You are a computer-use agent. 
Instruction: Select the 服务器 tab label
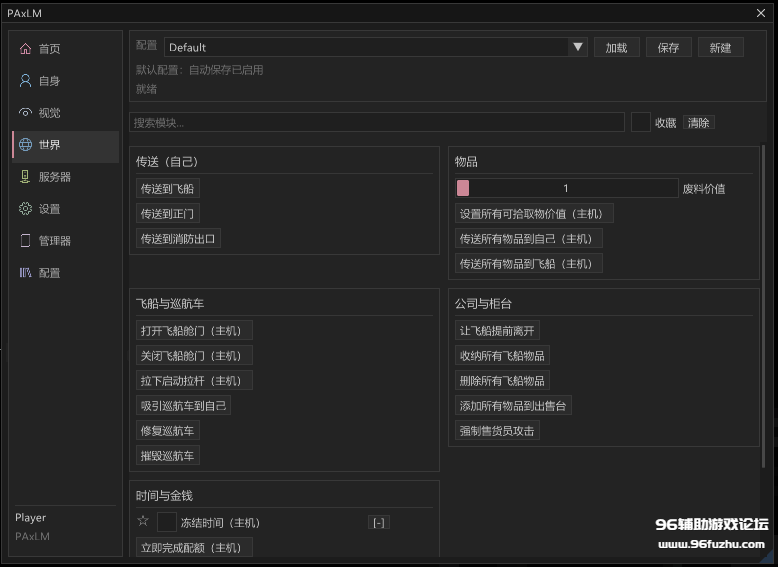pos(55,177)
